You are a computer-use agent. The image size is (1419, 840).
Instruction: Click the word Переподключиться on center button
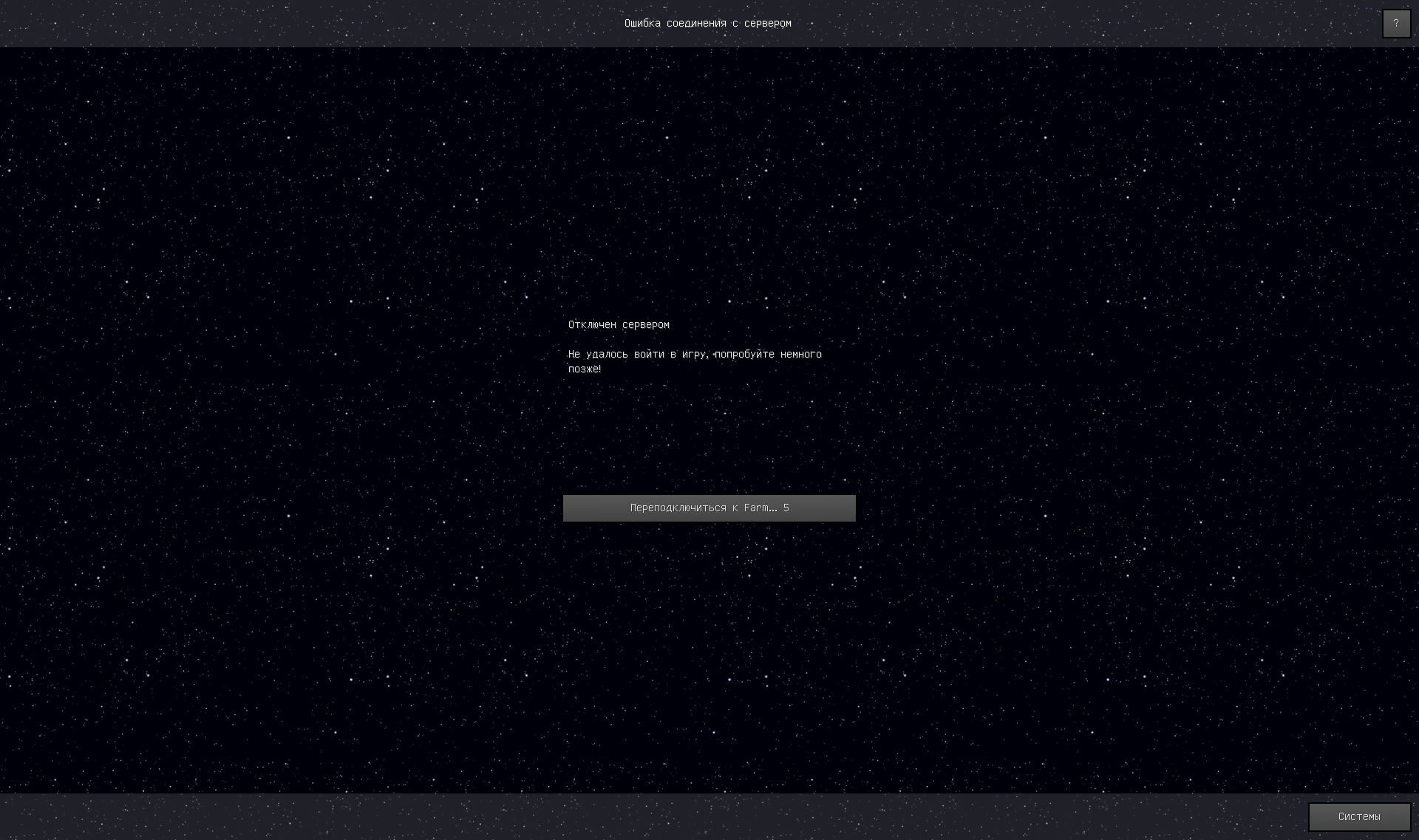point(678,508)
